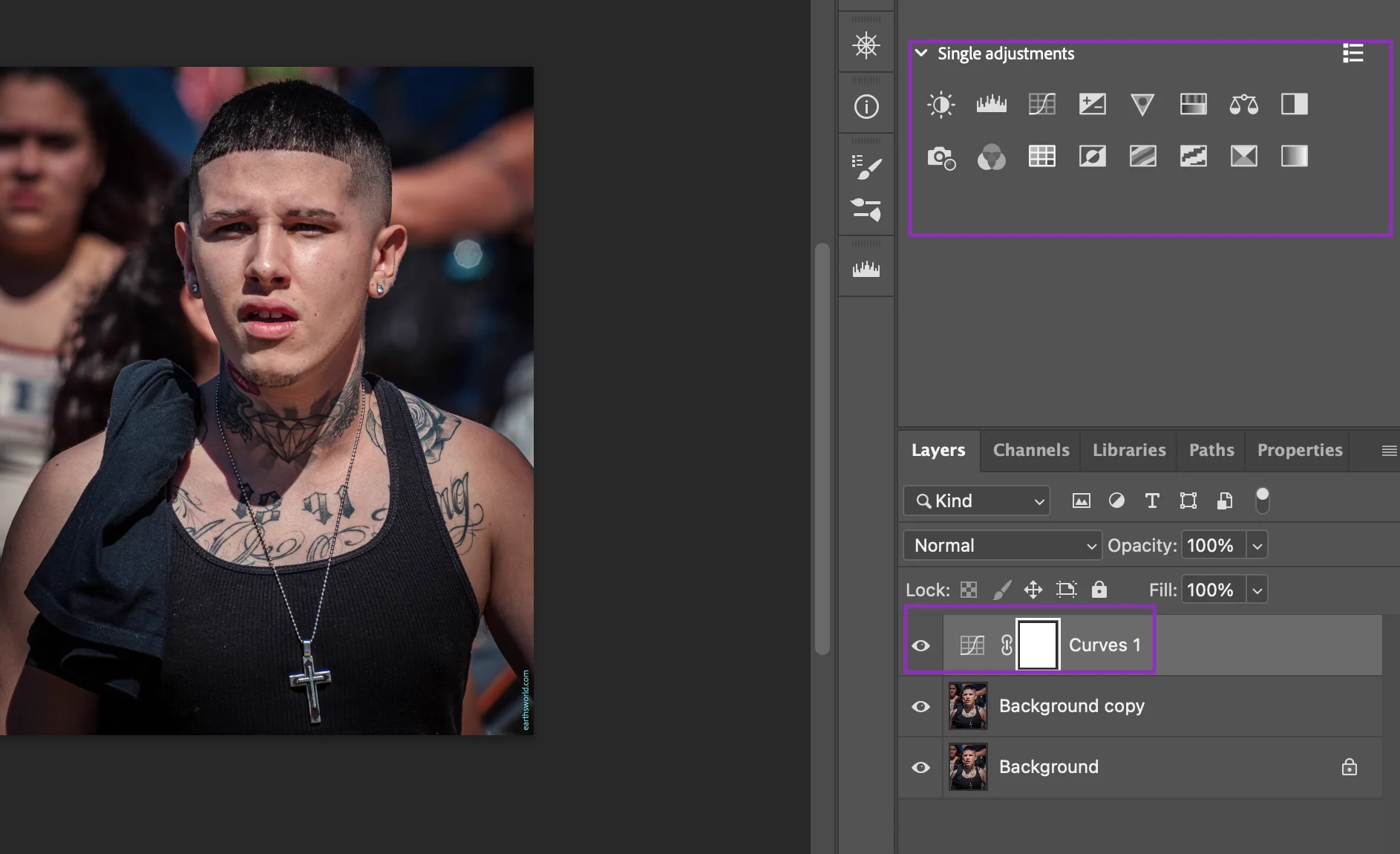Open the Opacity slider dropdown arrow
This screenshot has width=1400, height=854.
click(1257, 546)
